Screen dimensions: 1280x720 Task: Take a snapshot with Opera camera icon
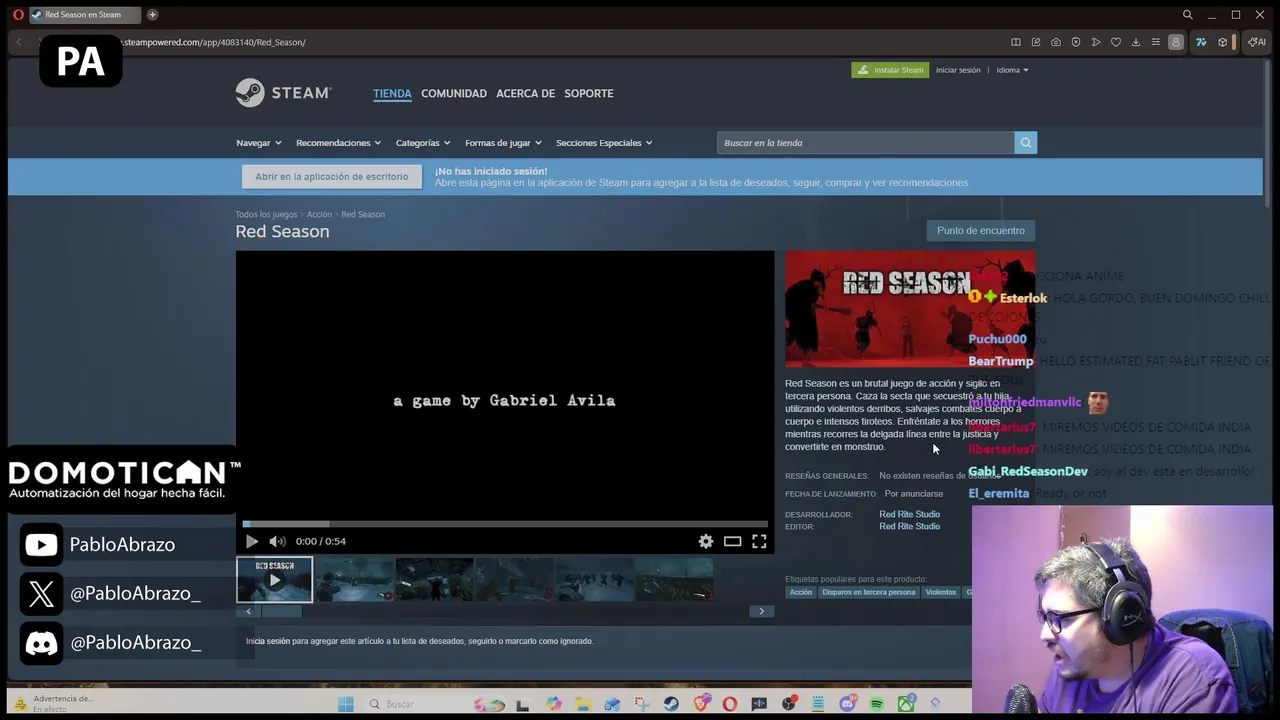1056,42
